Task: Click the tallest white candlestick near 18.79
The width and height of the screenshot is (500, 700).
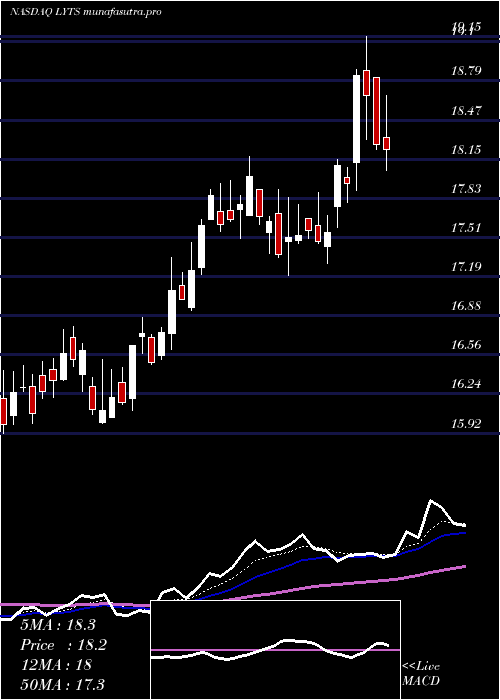Action: coord(356,119)
